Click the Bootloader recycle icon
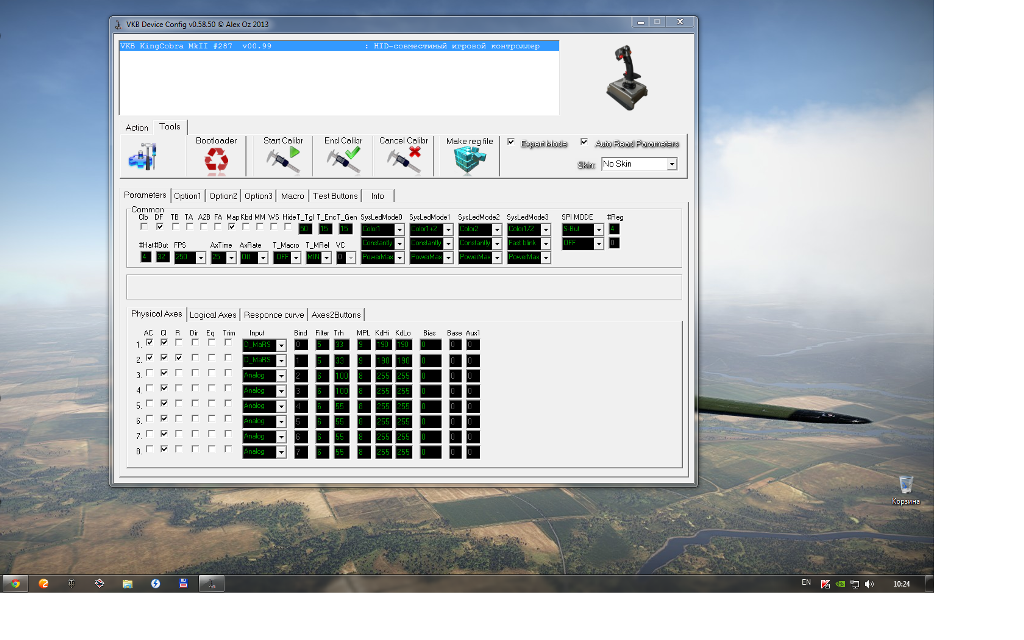The image size is (1024, 640). tap(216, 160)
